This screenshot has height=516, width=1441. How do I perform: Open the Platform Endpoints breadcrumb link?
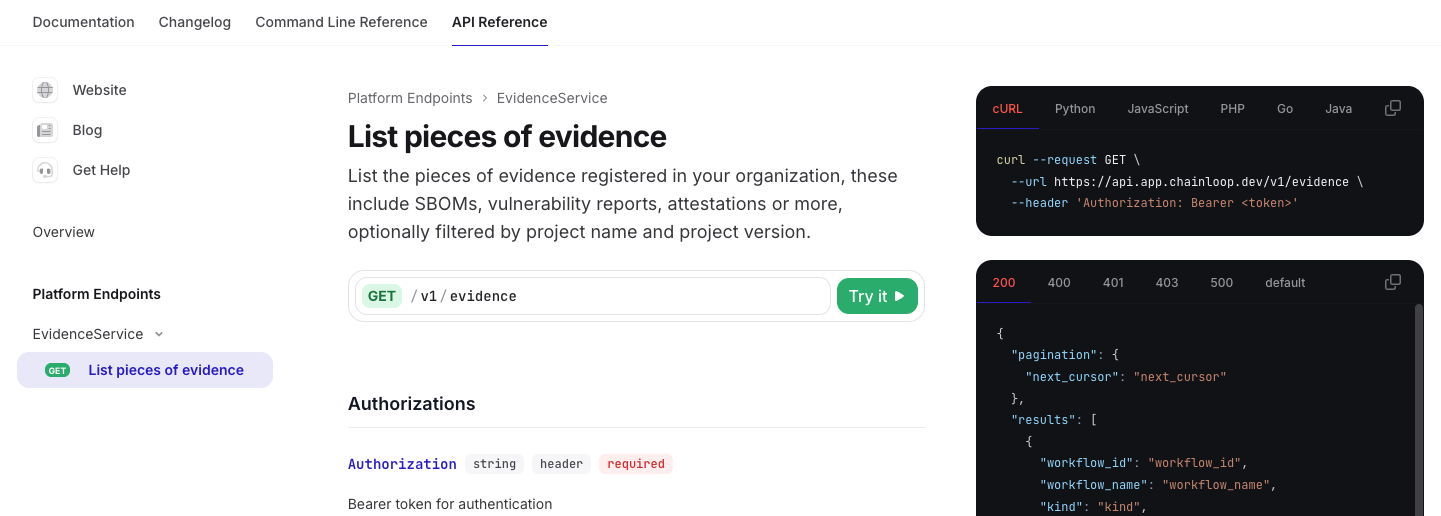[x=410, y=98]
